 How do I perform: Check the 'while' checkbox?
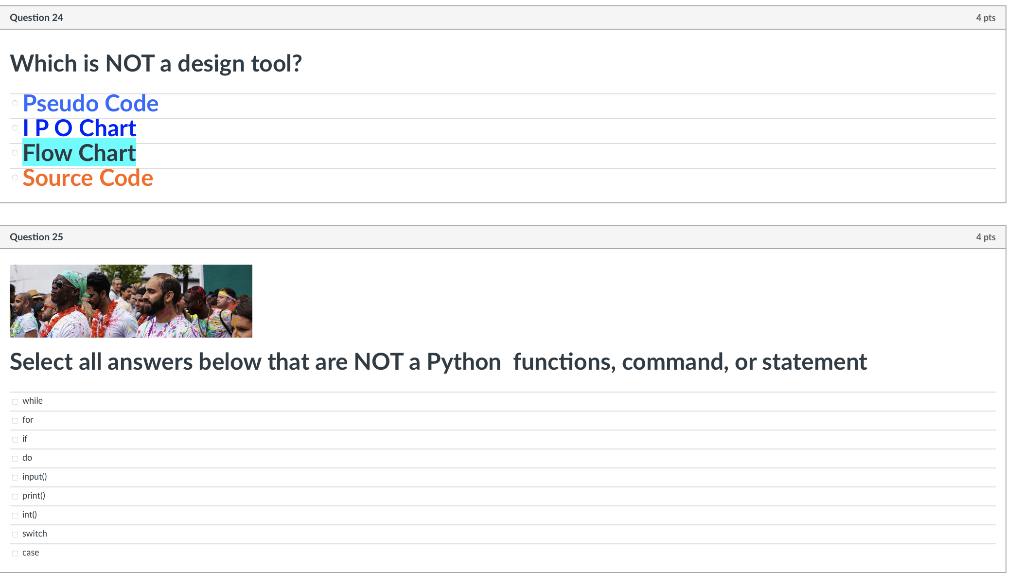point(15,402)
